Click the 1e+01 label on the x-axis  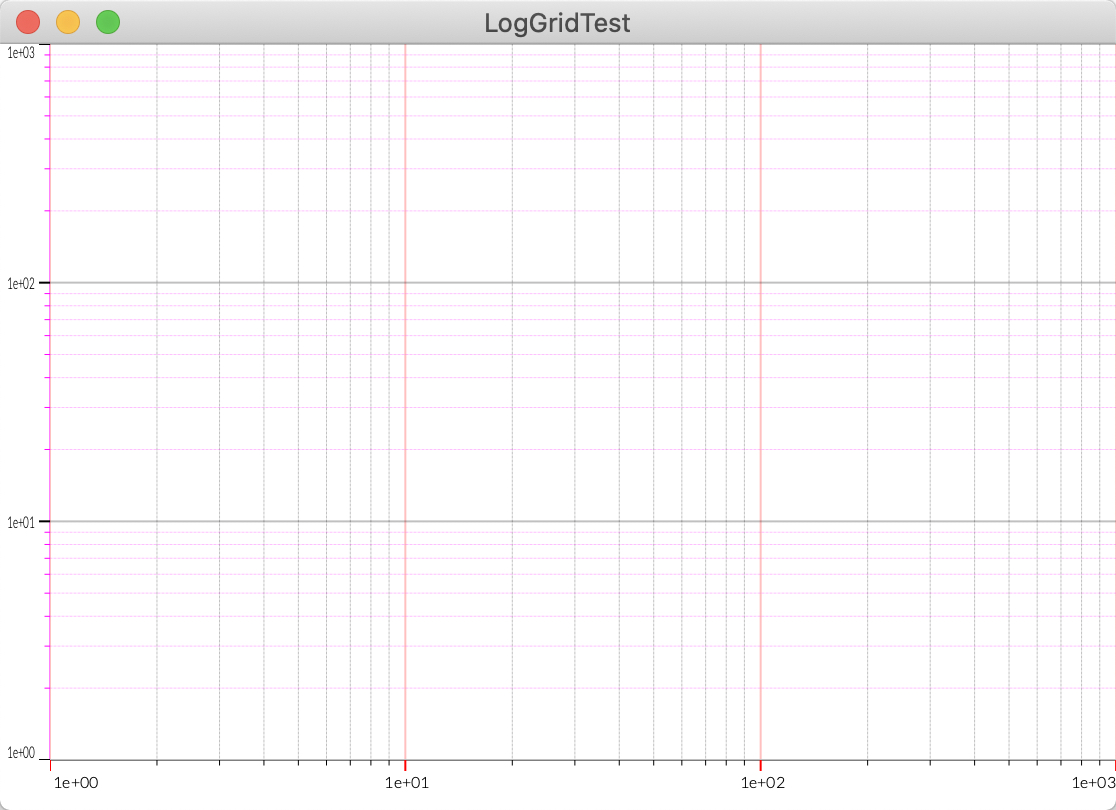407,783
